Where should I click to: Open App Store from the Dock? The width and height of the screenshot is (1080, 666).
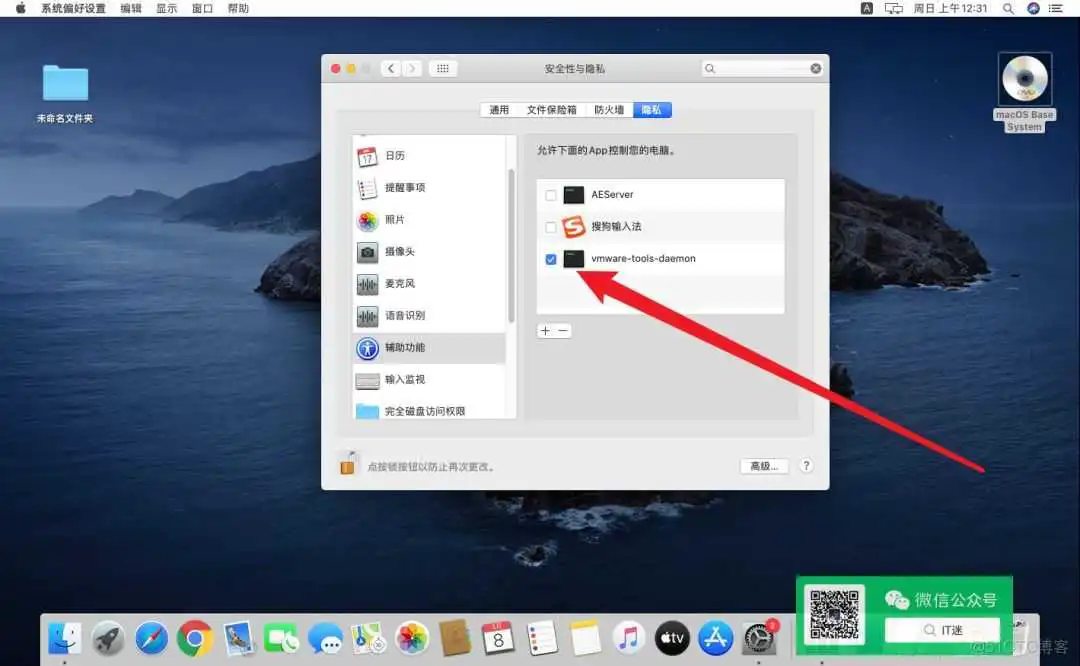tap(715, 638)
